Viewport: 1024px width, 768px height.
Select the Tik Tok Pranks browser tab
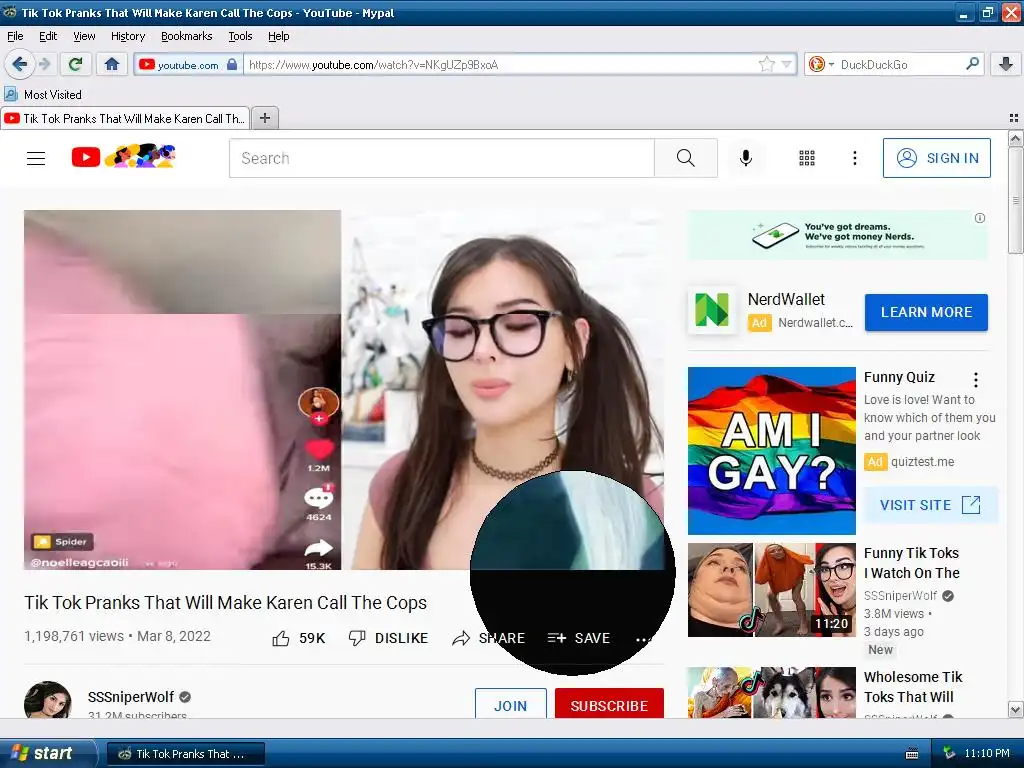(x=125, y=118)
